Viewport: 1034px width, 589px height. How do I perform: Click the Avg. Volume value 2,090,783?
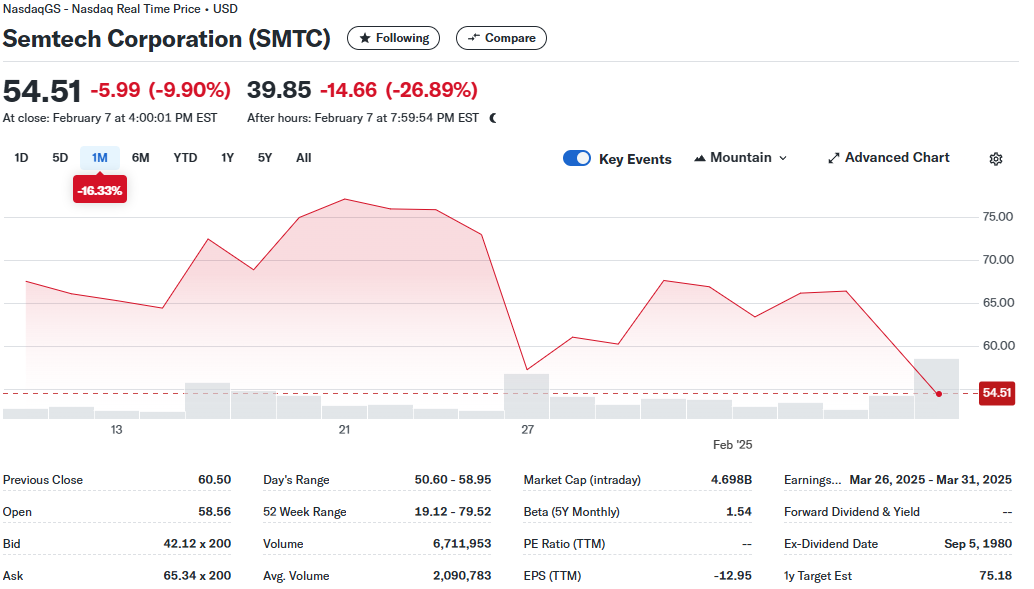[x=462, y=576]
